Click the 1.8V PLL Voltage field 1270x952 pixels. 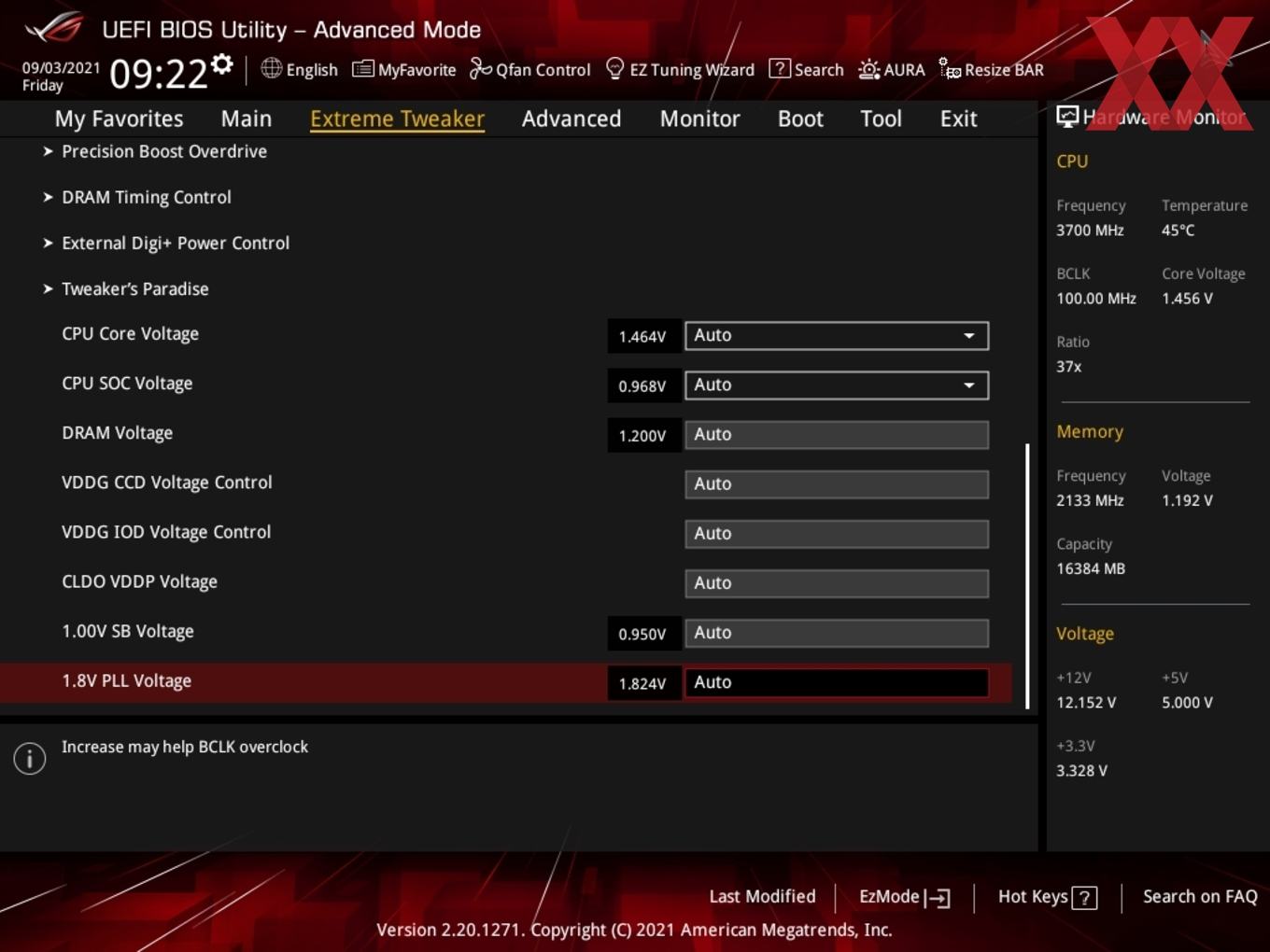tap(837, 682)
